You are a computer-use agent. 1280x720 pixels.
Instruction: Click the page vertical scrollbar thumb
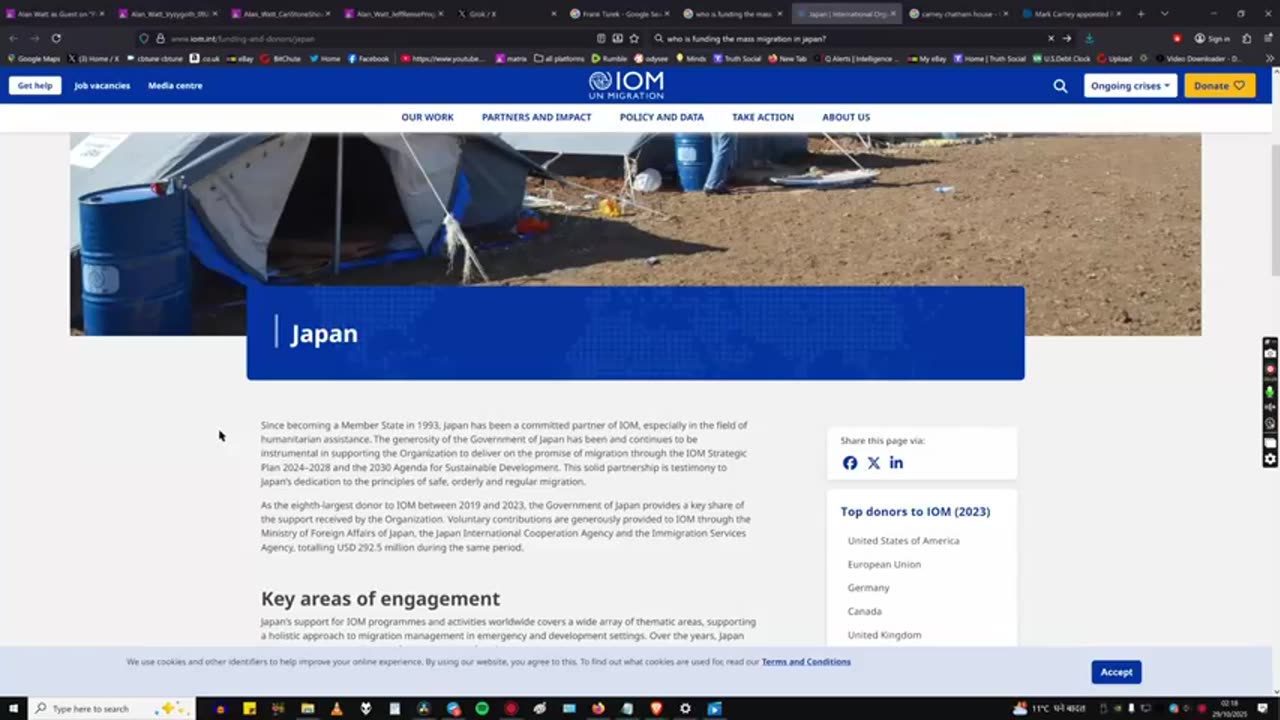tap(1274, 208)
